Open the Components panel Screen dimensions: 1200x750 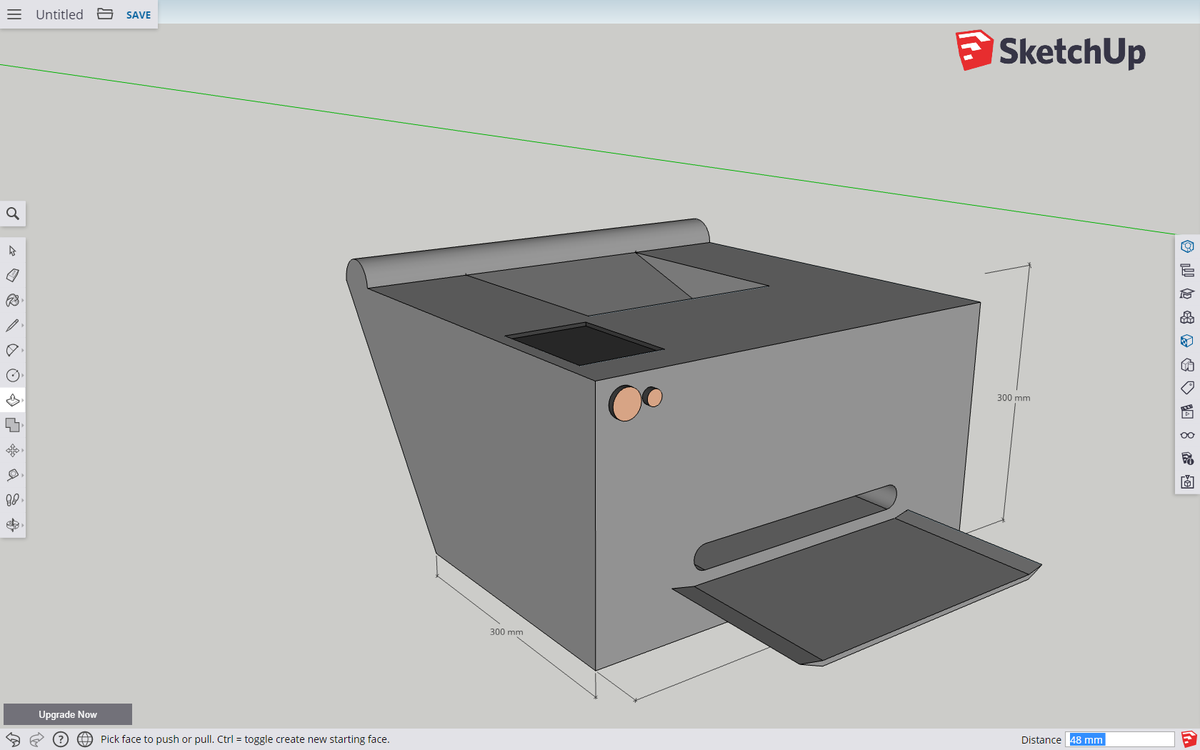click(1187, 317)
